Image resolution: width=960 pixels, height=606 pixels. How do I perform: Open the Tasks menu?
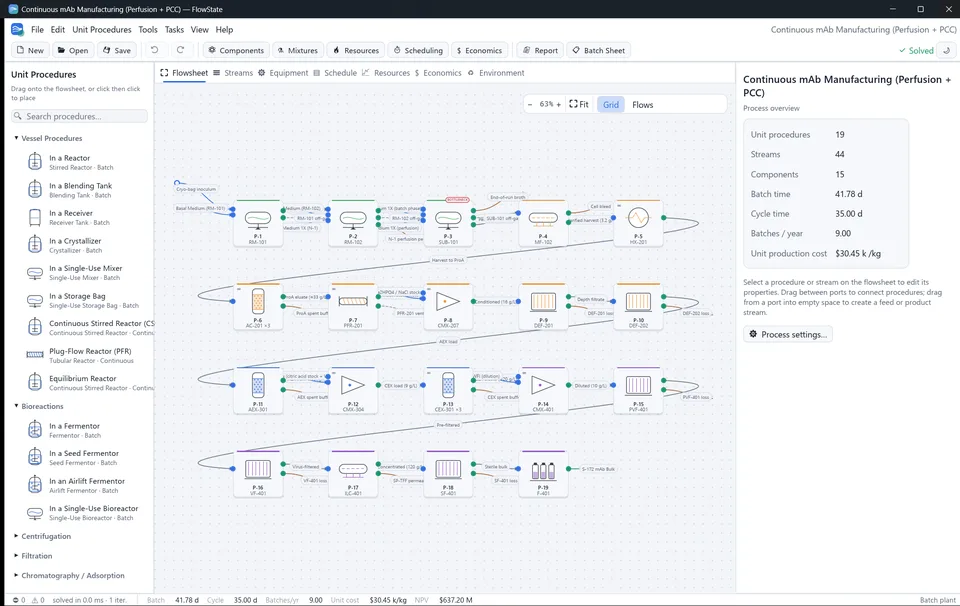(174, 29)
